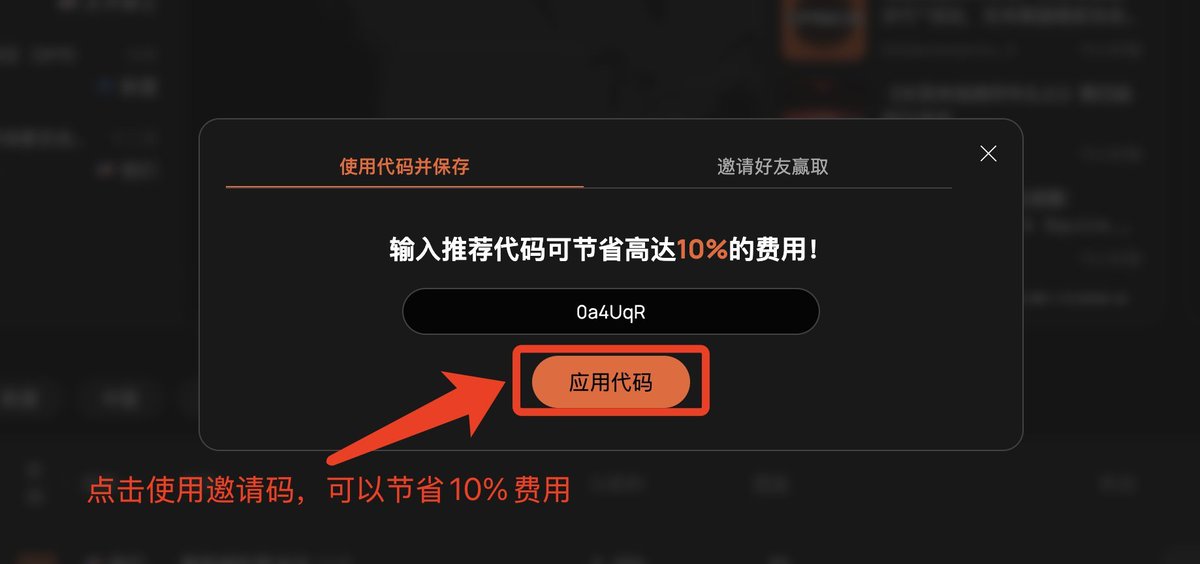This screenshot has height=564, width=1200.
Task: Switch to the 邀请好友赢取 tab
Action: point(772,166)
